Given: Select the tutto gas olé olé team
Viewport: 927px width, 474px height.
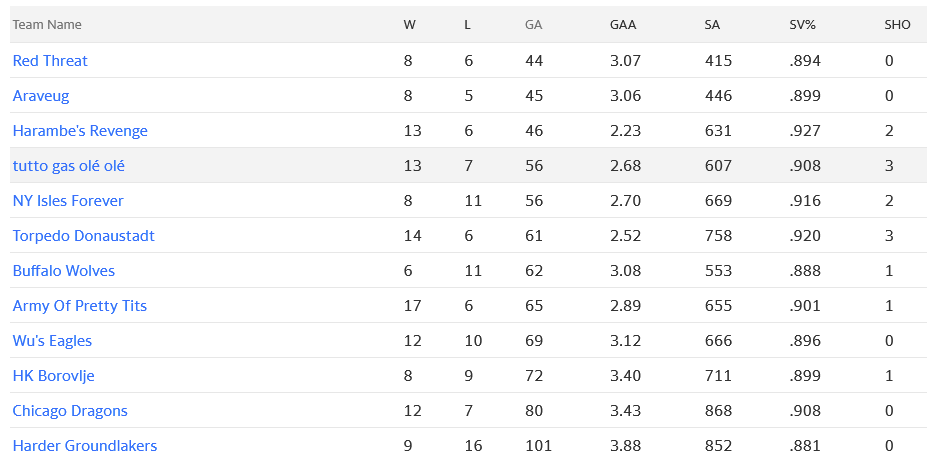Looking at the screenshot, I should [69, 166].
